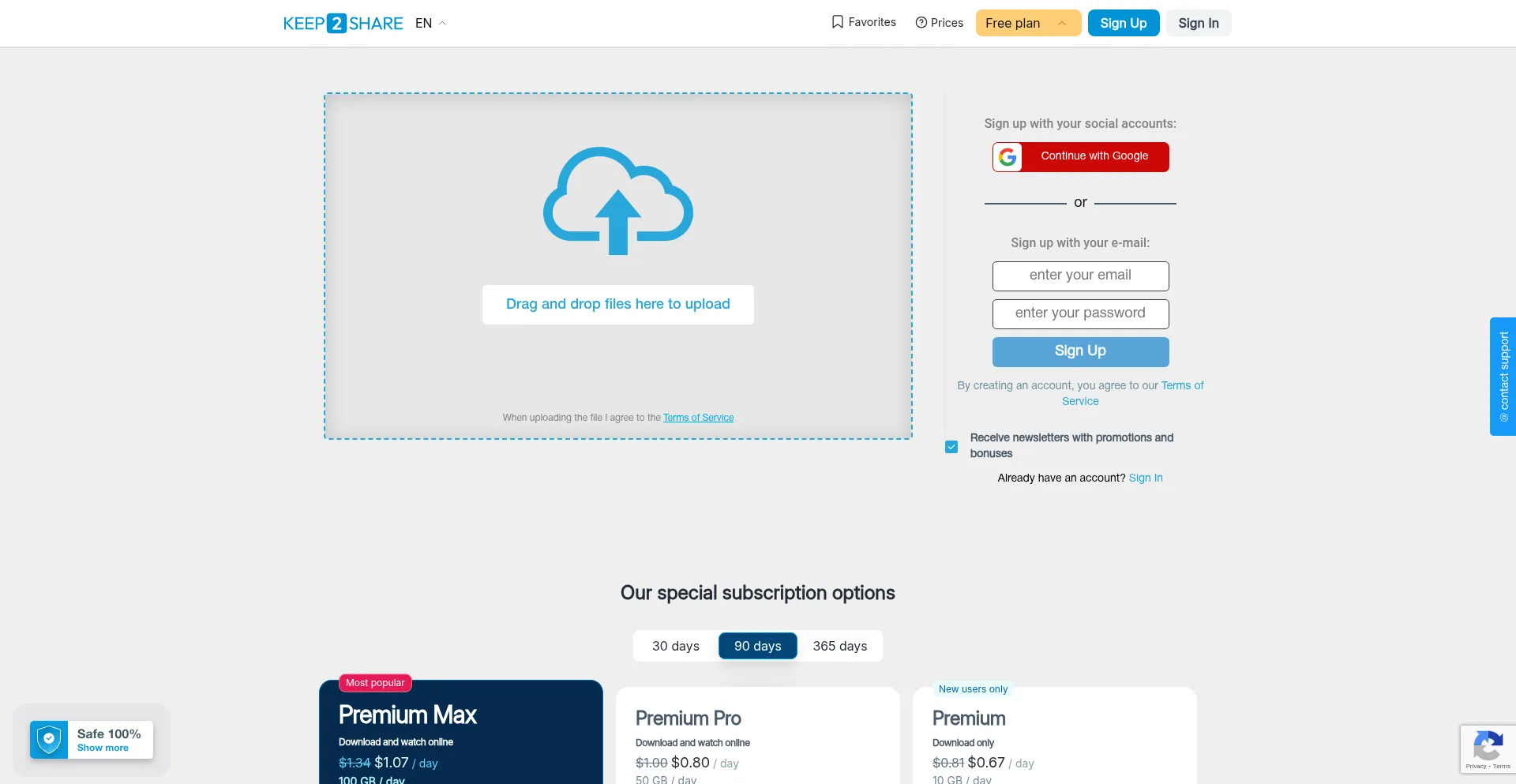
Task: Click the enter your email field
Action: tap(1080, 276)
